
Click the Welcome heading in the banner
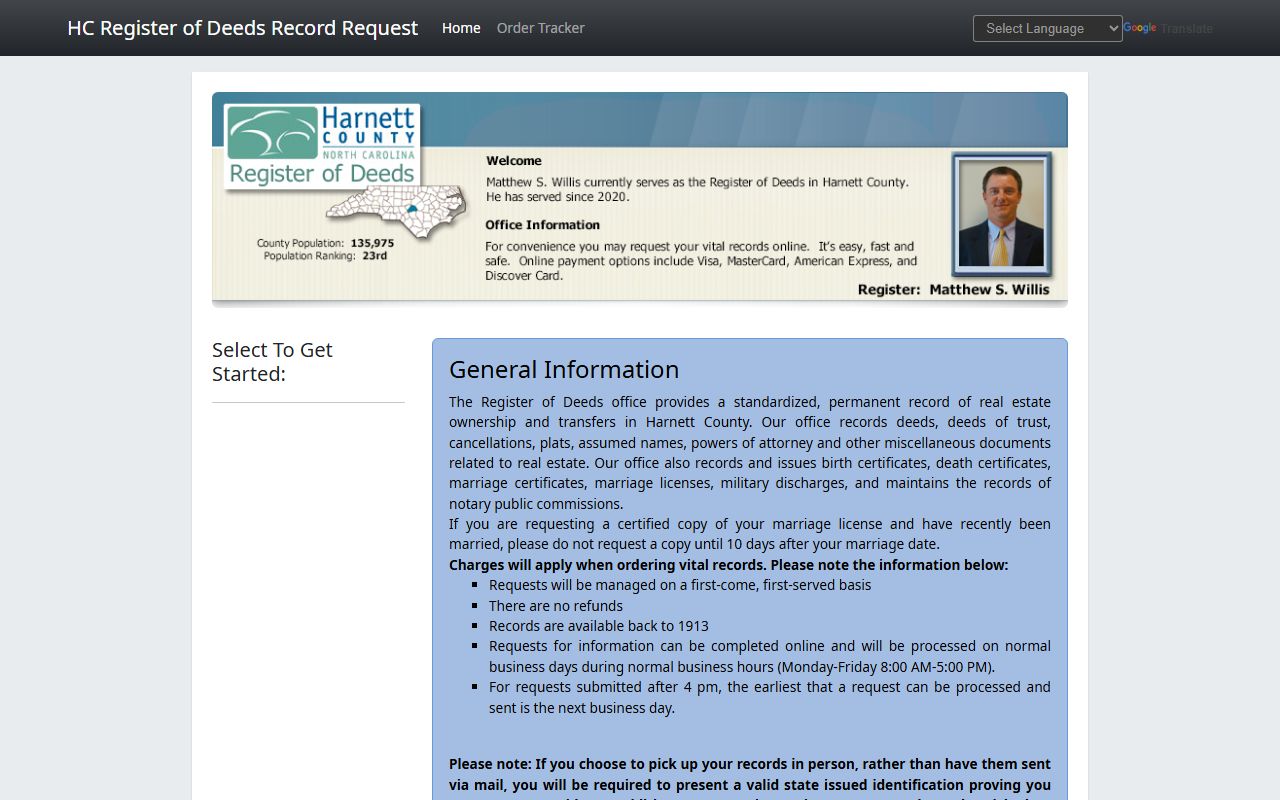pyautogui.click(x=514, y=160)
